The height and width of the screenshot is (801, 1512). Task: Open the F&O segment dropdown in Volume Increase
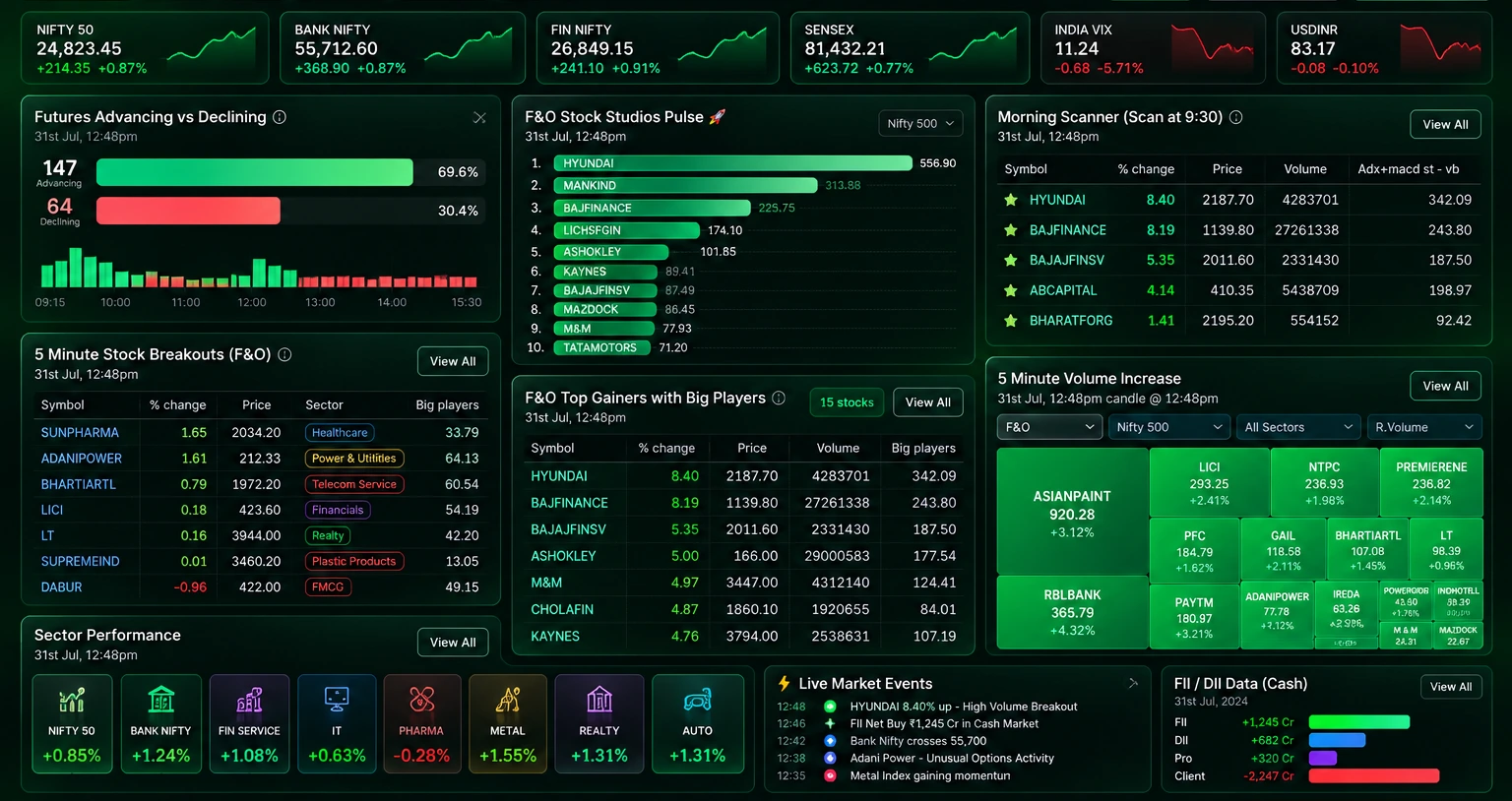tap(1050, 427)
